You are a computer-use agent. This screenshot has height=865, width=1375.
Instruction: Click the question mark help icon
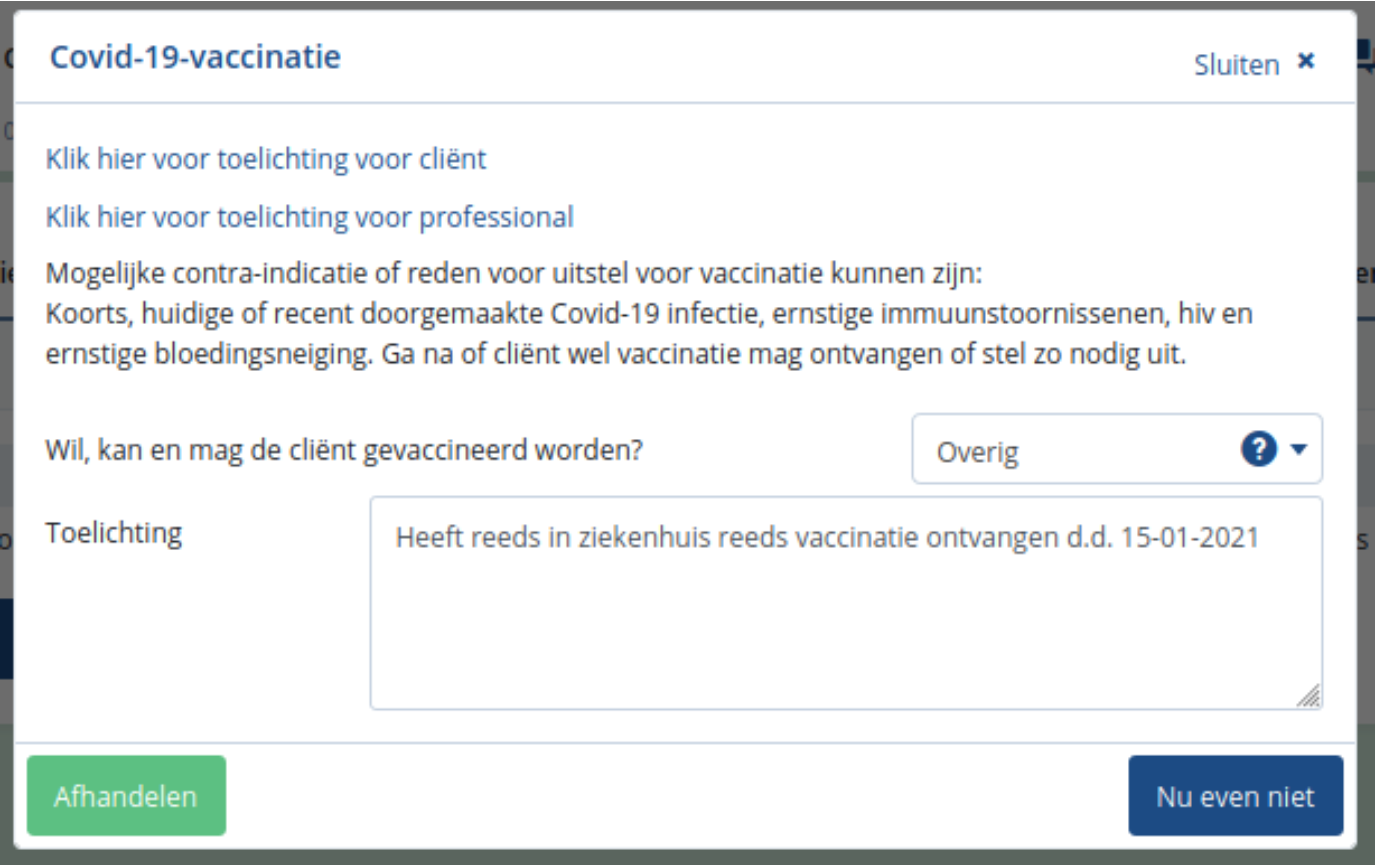pos(1260,450)
